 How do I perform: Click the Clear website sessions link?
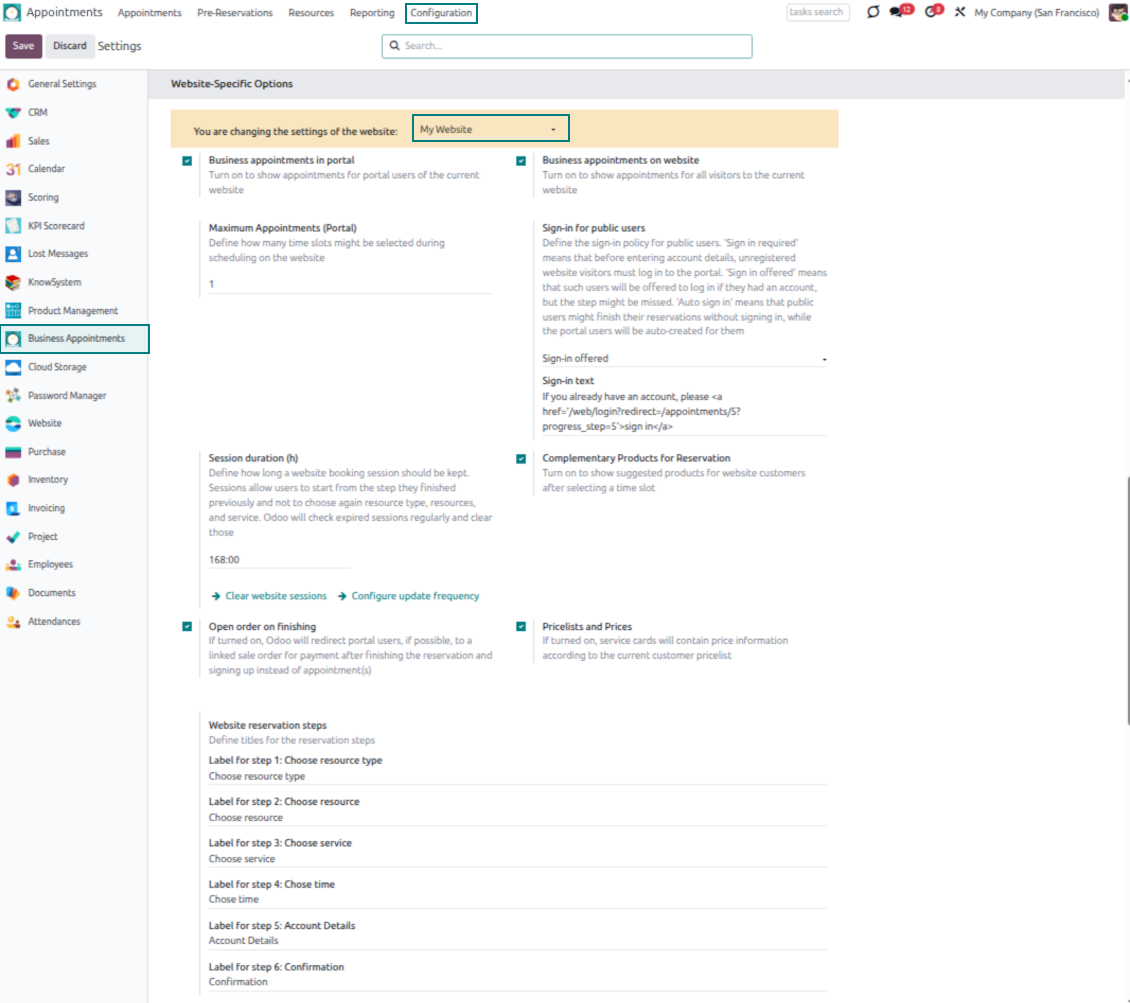[x=275, y=596]
